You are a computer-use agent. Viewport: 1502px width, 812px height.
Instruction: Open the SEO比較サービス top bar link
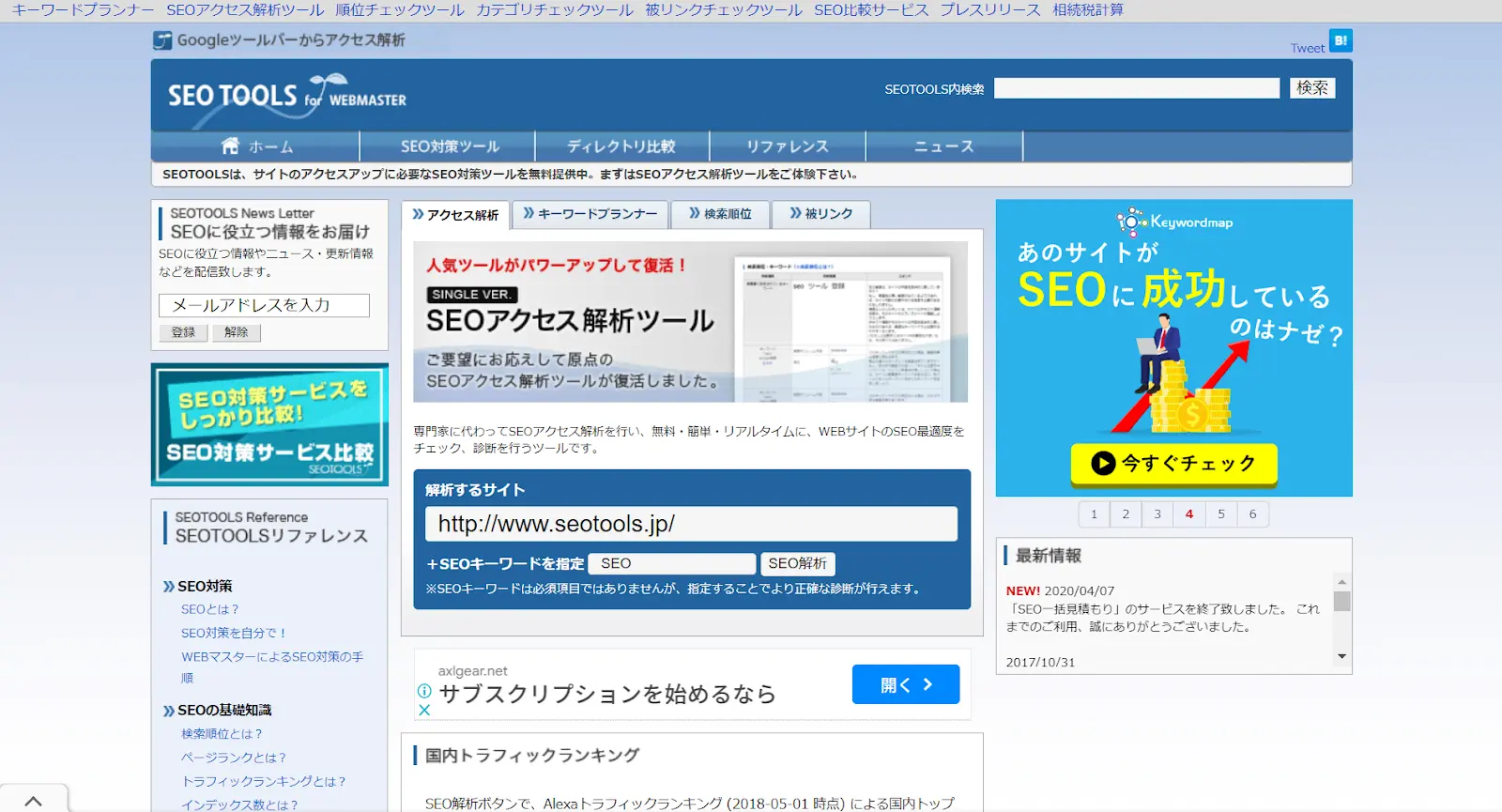pos(871,10)
